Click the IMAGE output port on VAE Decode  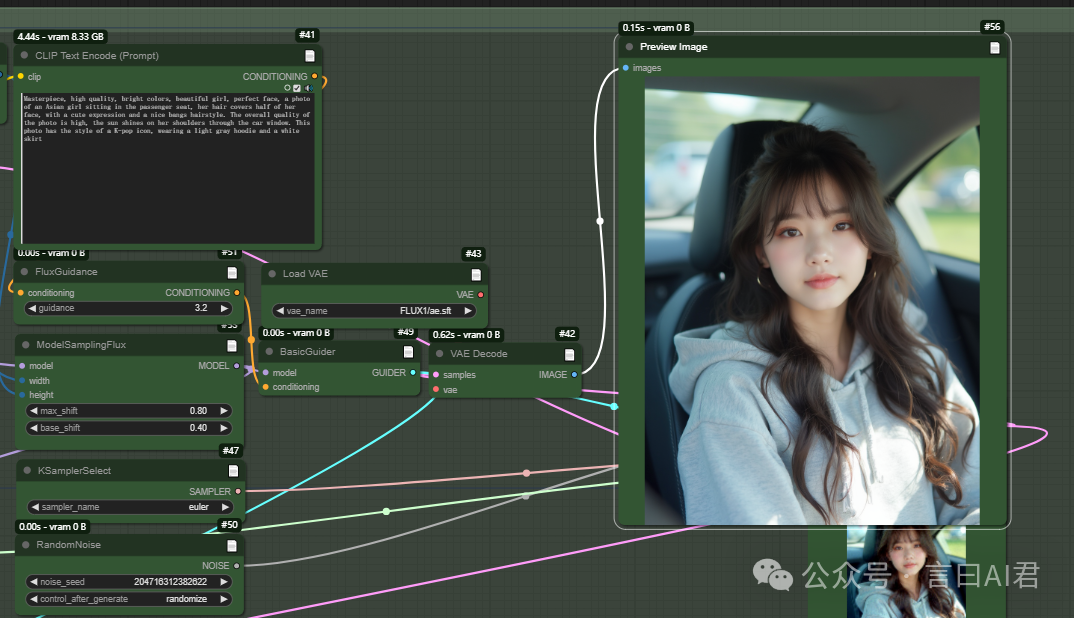(x=574, y=375)
